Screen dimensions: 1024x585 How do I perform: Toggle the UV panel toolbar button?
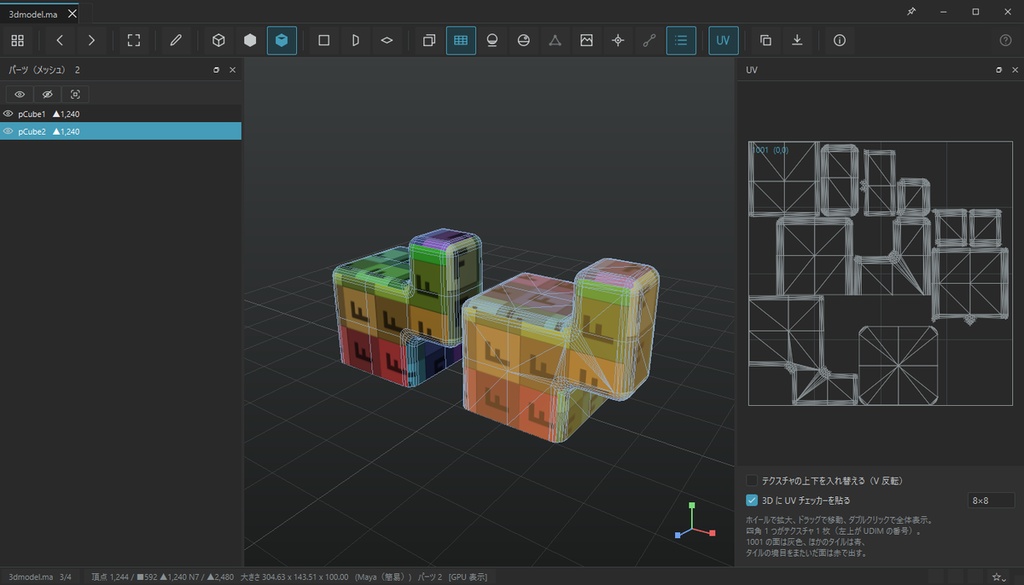pos(723,40)
